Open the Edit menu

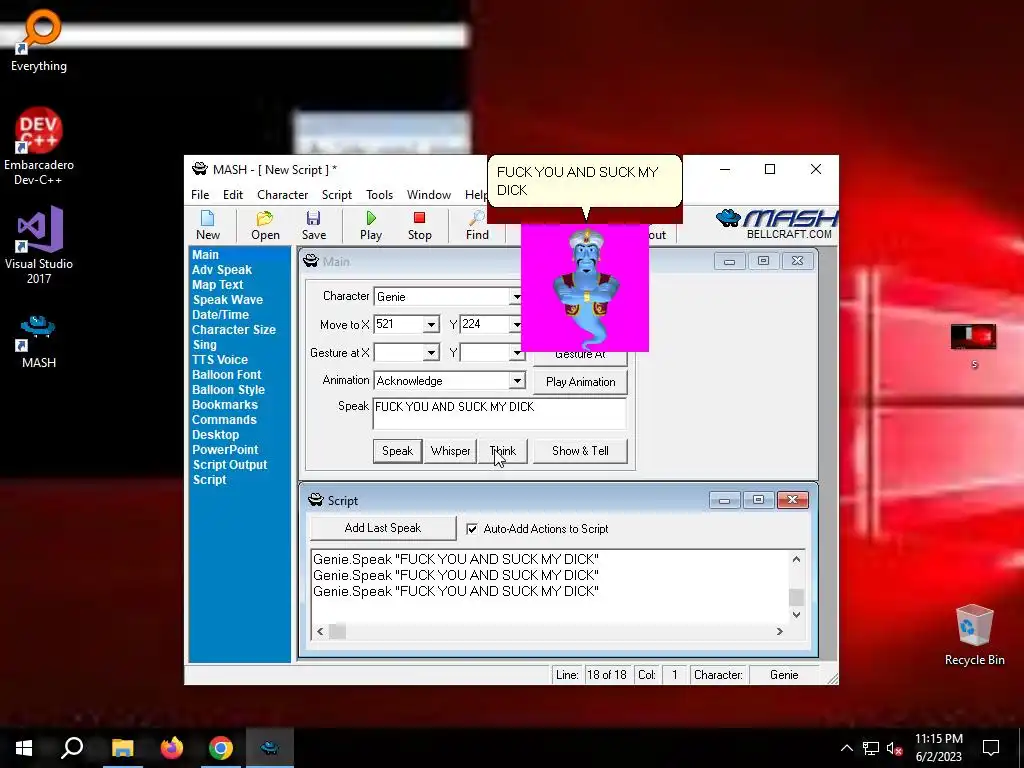[x=232, y=195]
